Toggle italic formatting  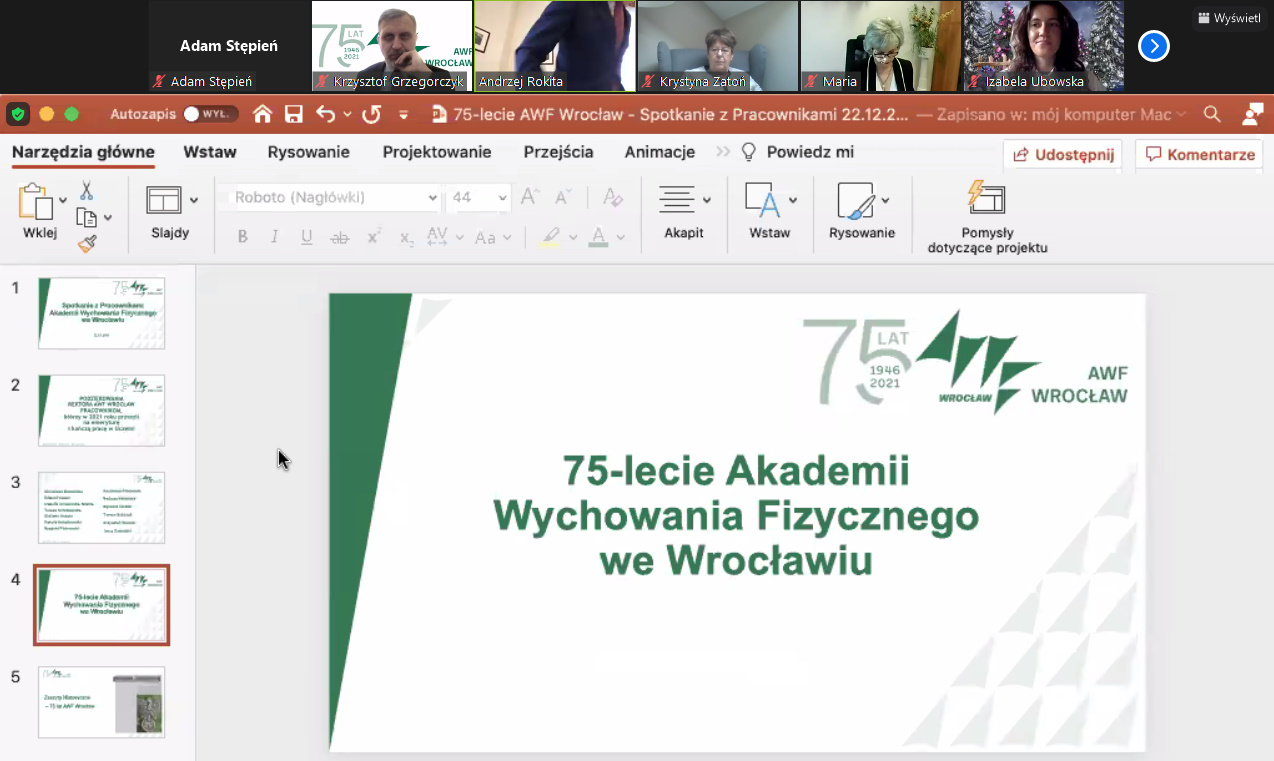274,237
